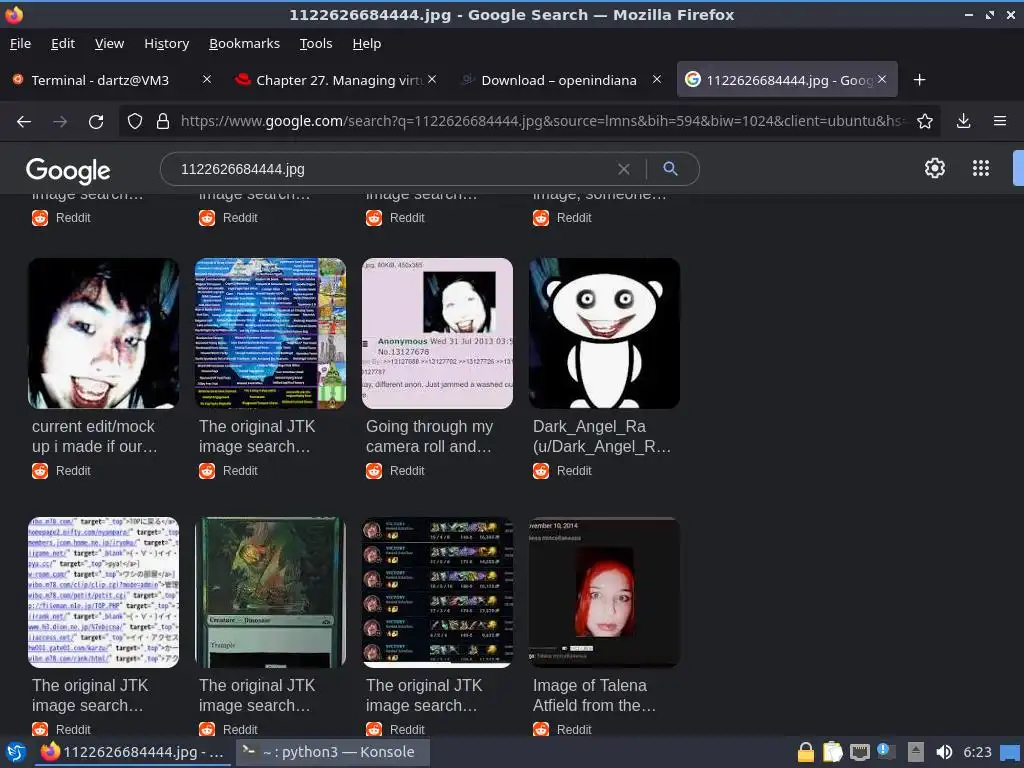Close the Download – openindiana tab
This screenshot has height=768, width=1024.
pos(656,79)
